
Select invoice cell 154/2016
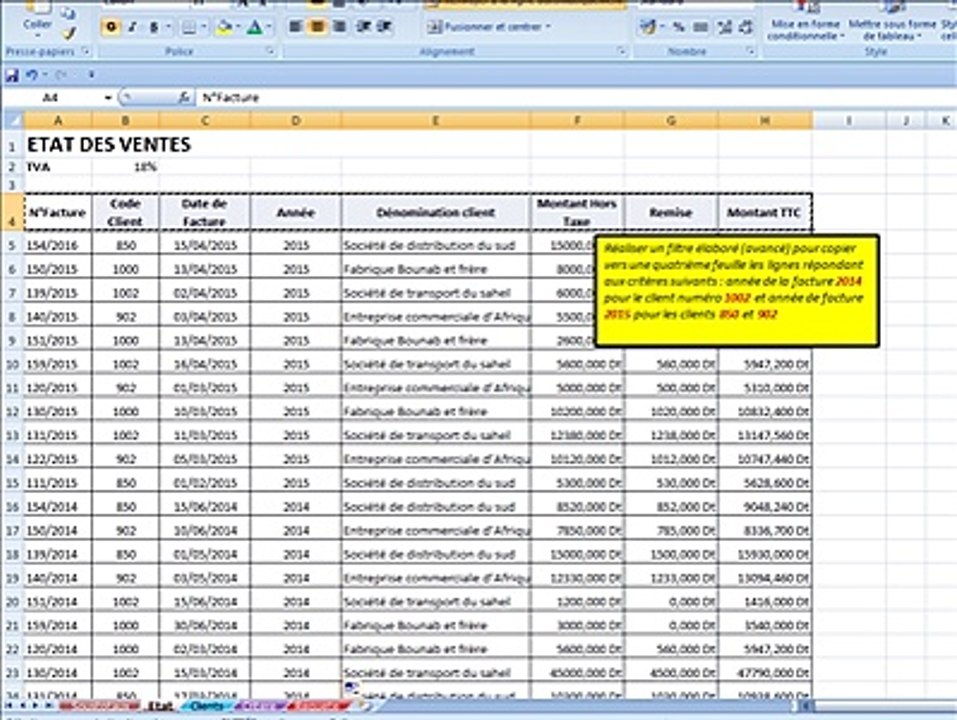point(58,245)
